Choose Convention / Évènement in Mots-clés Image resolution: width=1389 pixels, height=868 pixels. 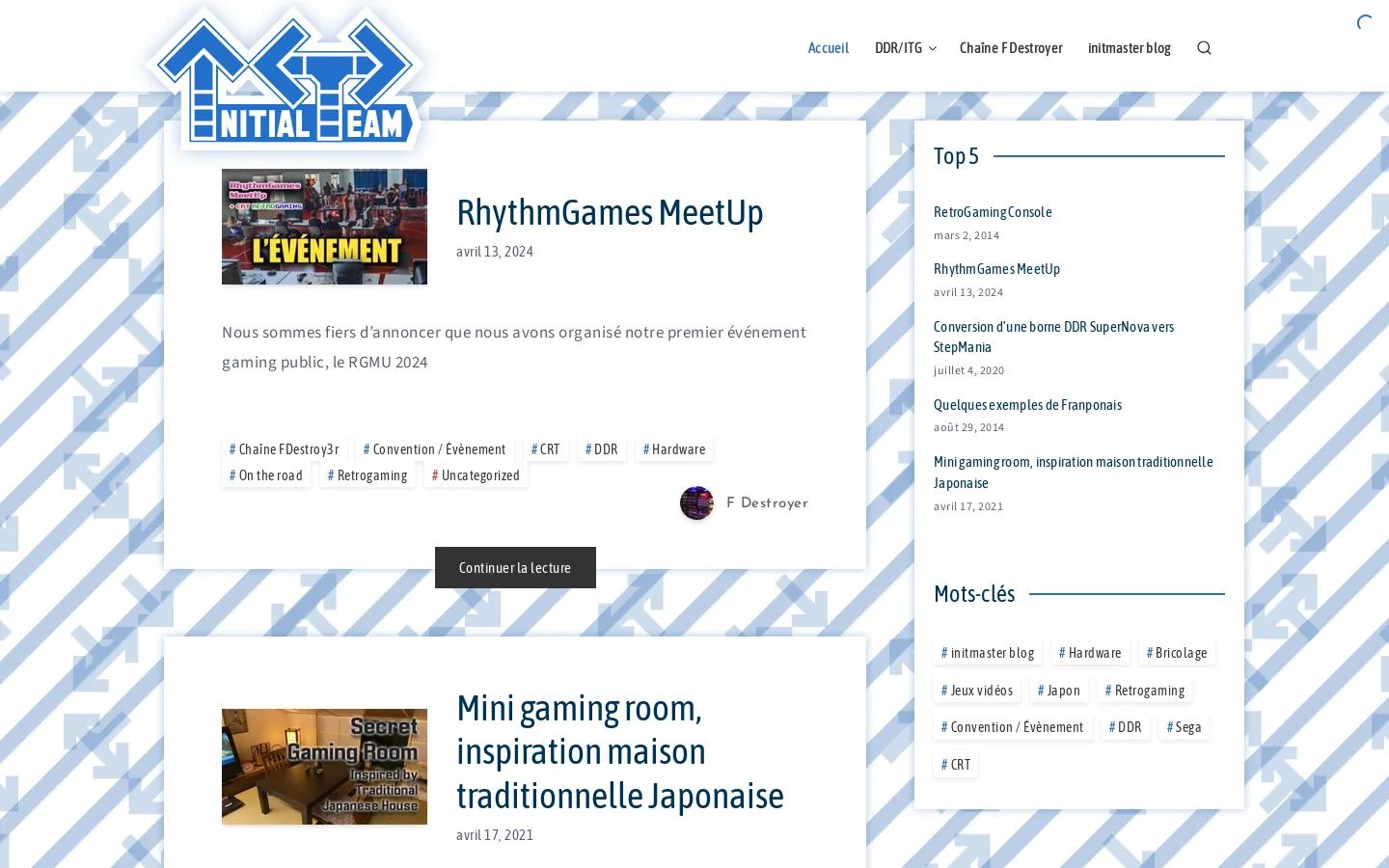pos(1013,727)
